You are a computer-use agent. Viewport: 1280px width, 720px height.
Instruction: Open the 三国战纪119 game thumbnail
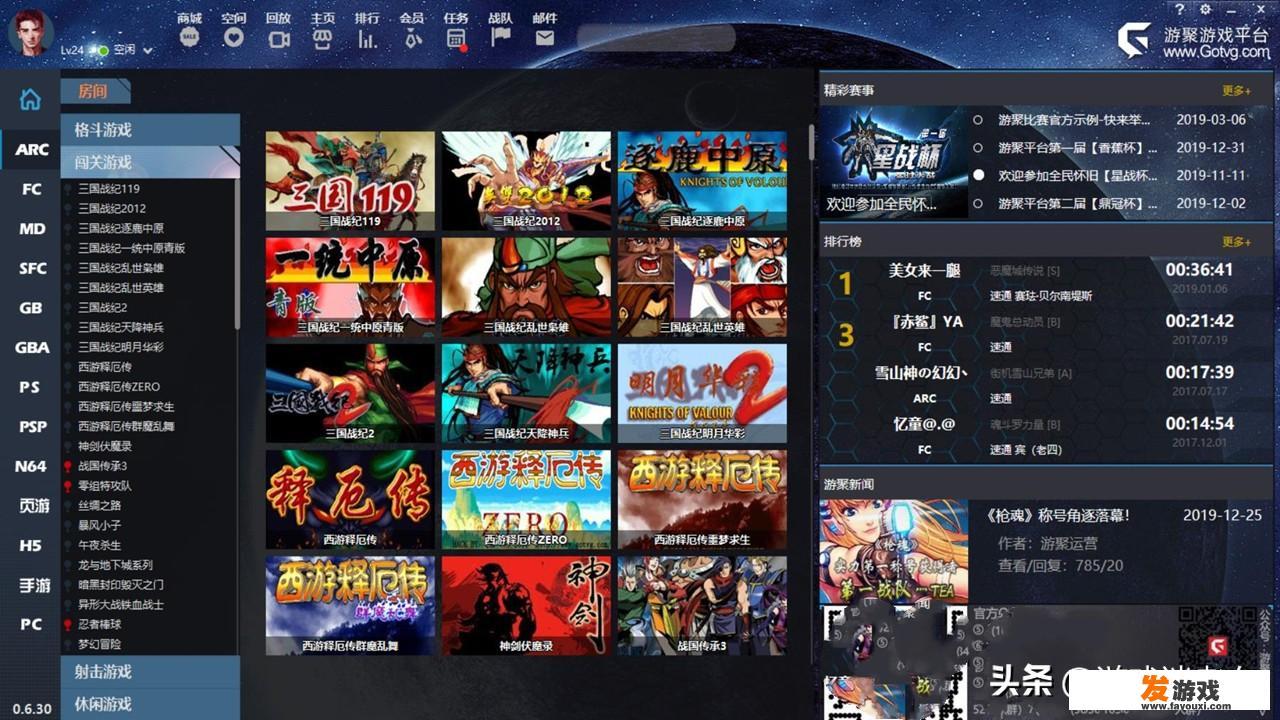pyautogui.click(x=350, y=181)
